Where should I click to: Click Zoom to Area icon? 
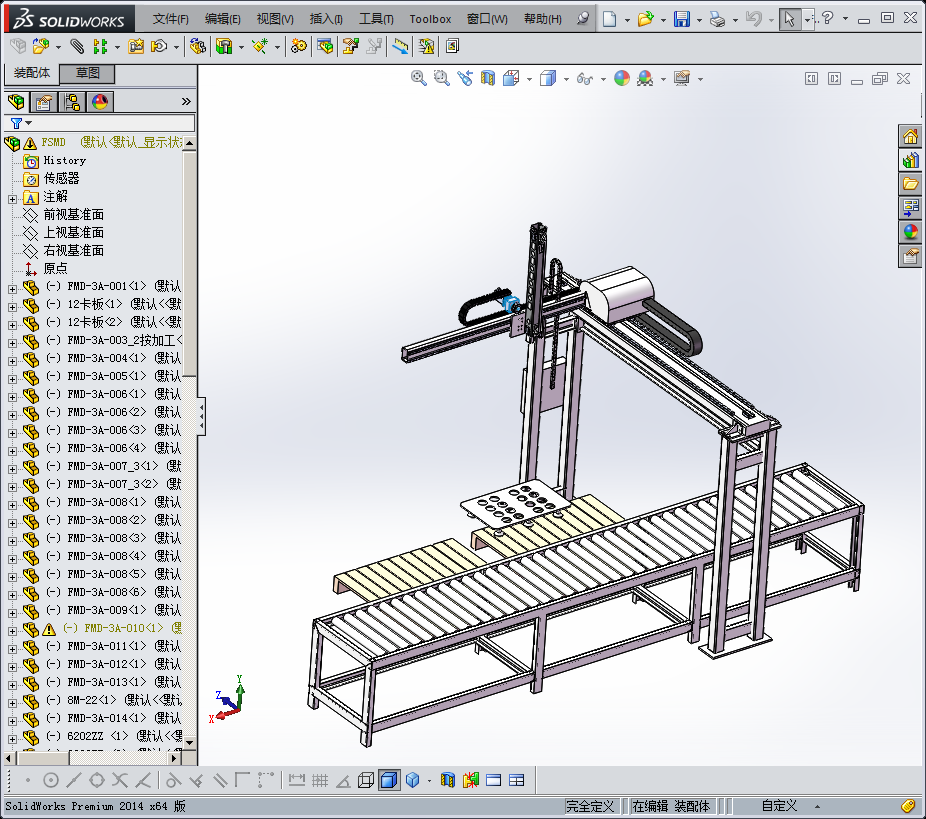point(442,78)
